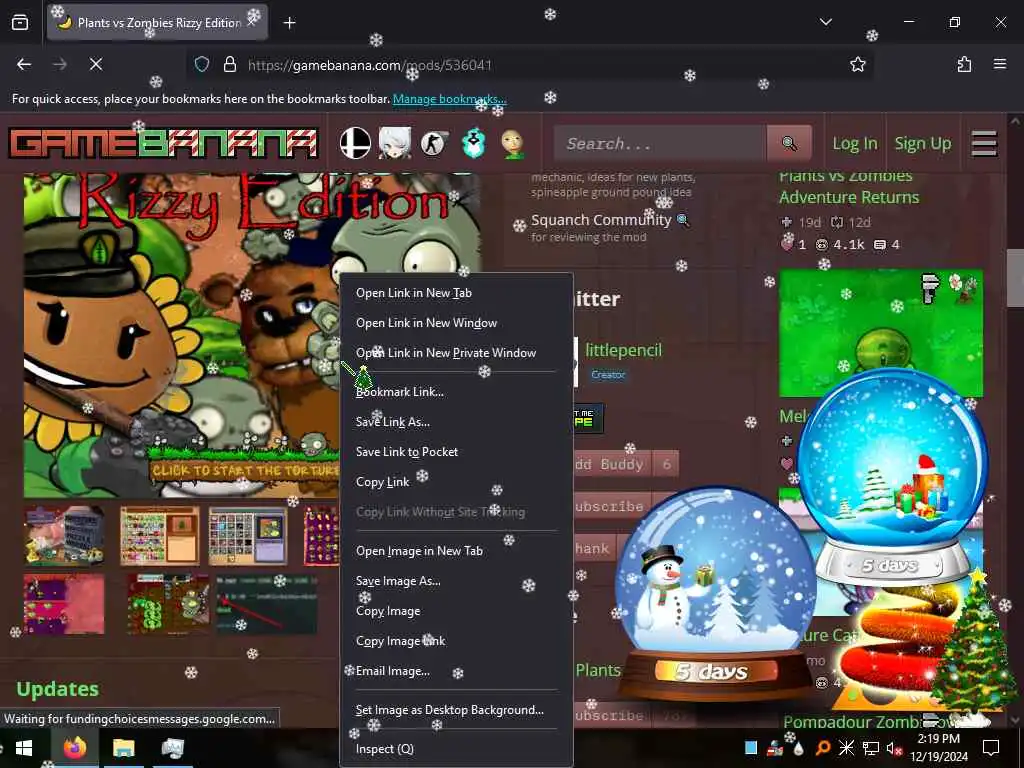Open the clock showing 2:19 PM
The image size is (1024, 768).
938,748
